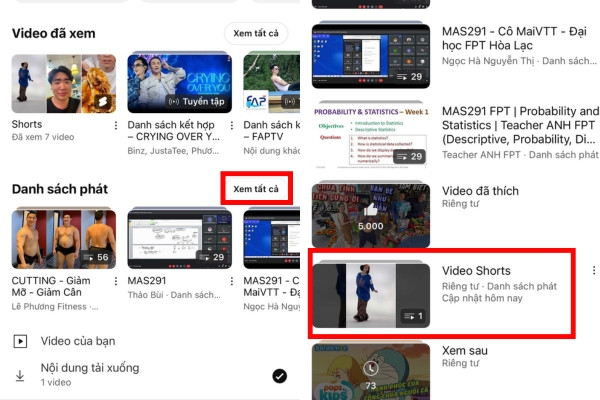The height and width of the screenshot is (400, 600).
Task: Click 'CUTTING - Giảm Mỡ - Giảm Cân' title
Action: coord(51,286)
